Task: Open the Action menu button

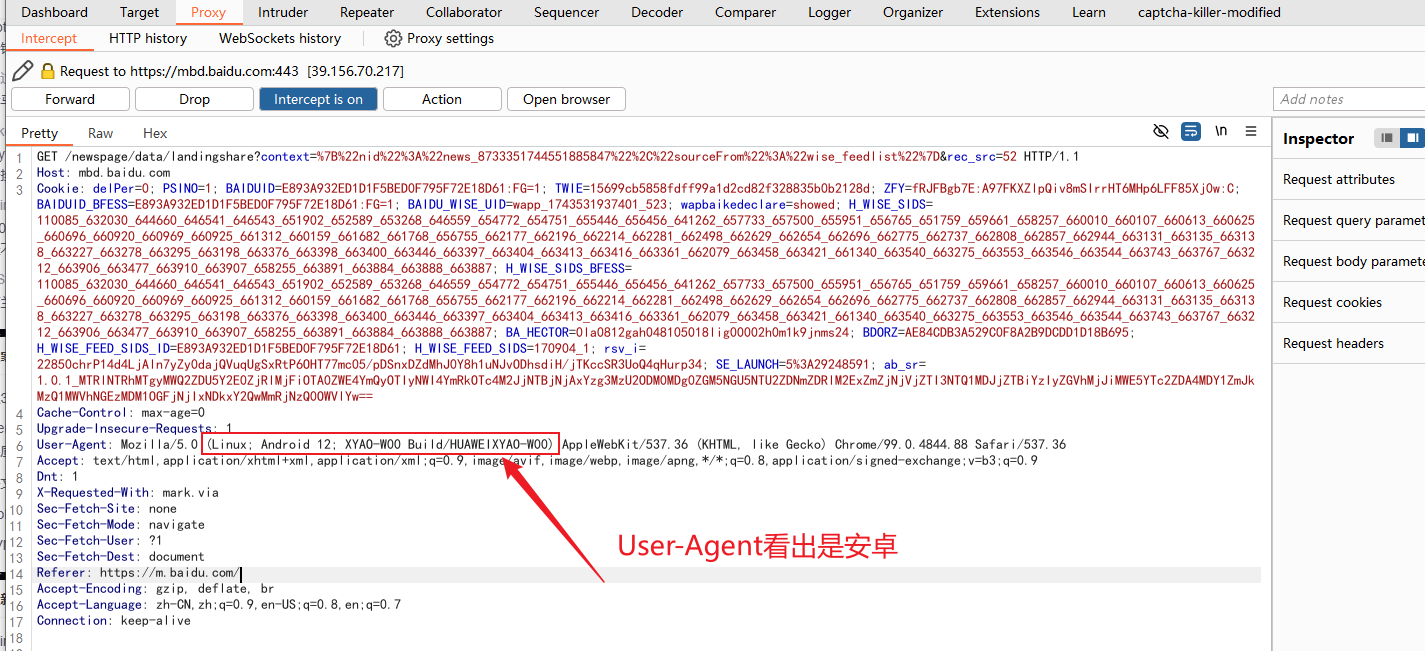Action: 441,99
